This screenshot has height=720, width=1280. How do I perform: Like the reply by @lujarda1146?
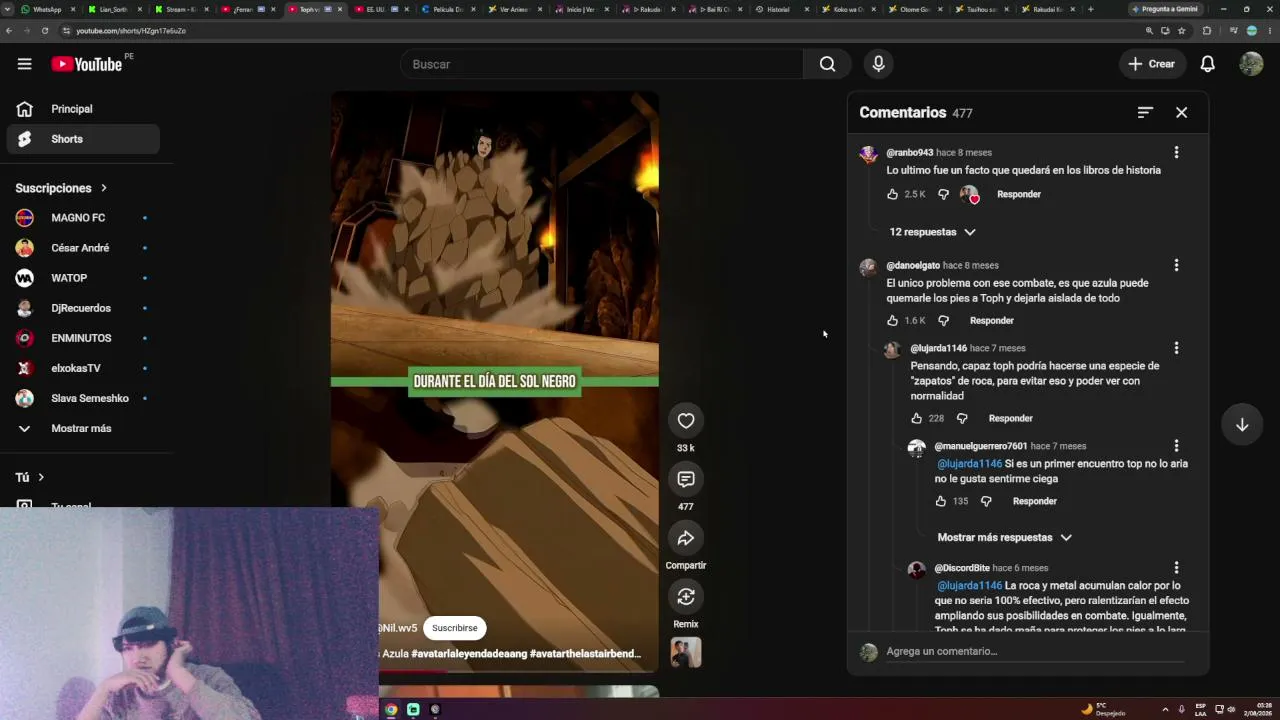[x=916, y=419]
